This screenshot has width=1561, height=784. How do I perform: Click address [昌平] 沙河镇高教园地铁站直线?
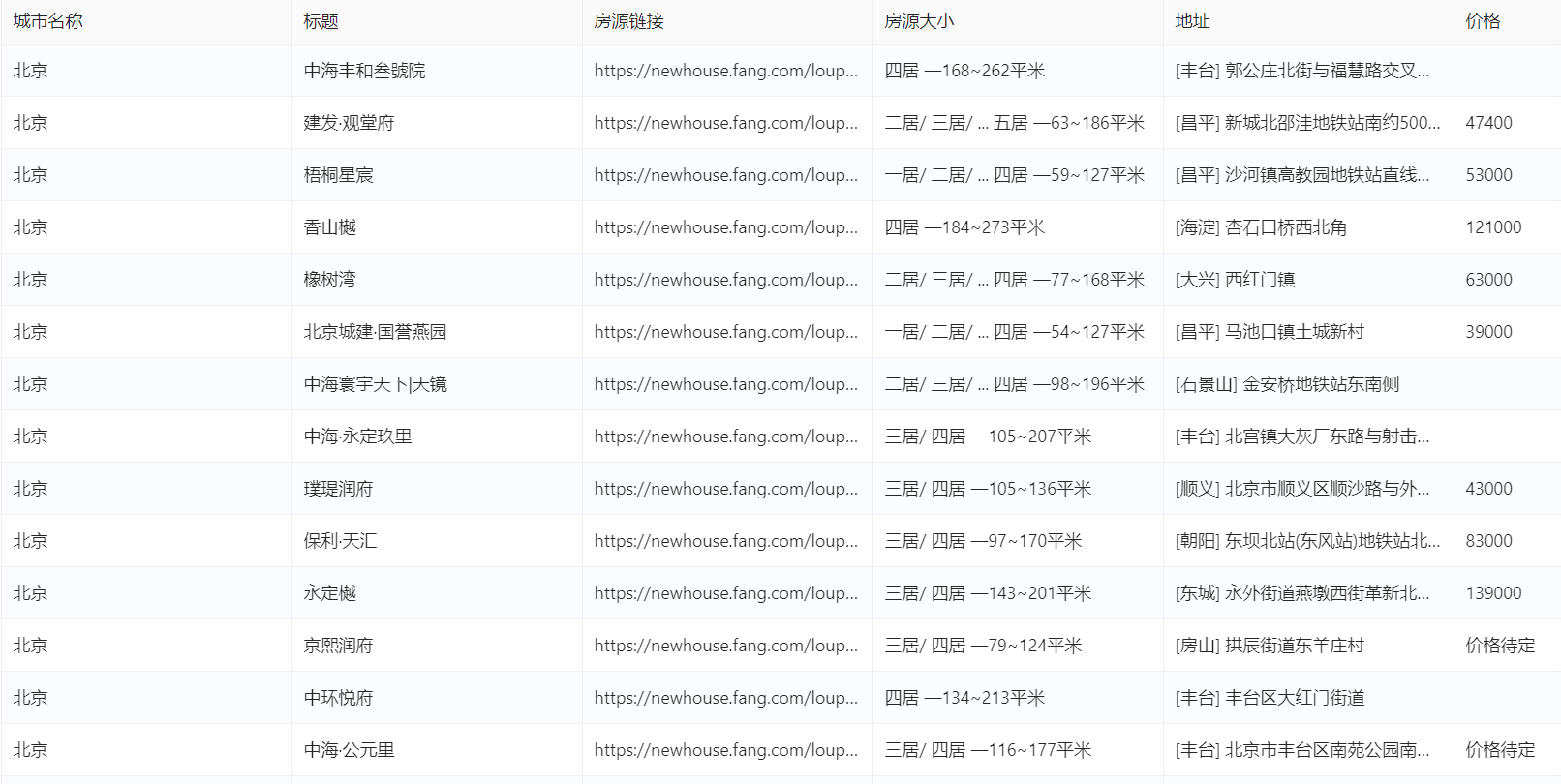pyautogui.click(x=1302, y=175)
